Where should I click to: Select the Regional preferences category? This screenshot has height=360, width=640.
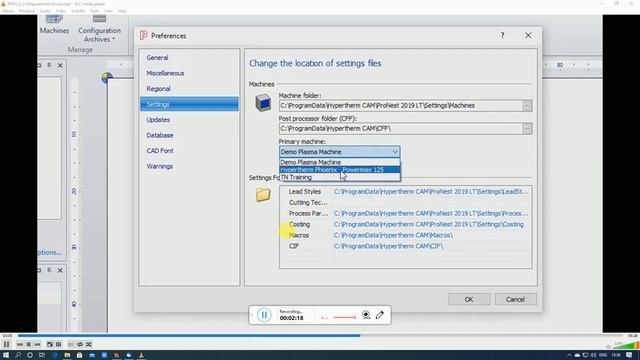point(158,89)
